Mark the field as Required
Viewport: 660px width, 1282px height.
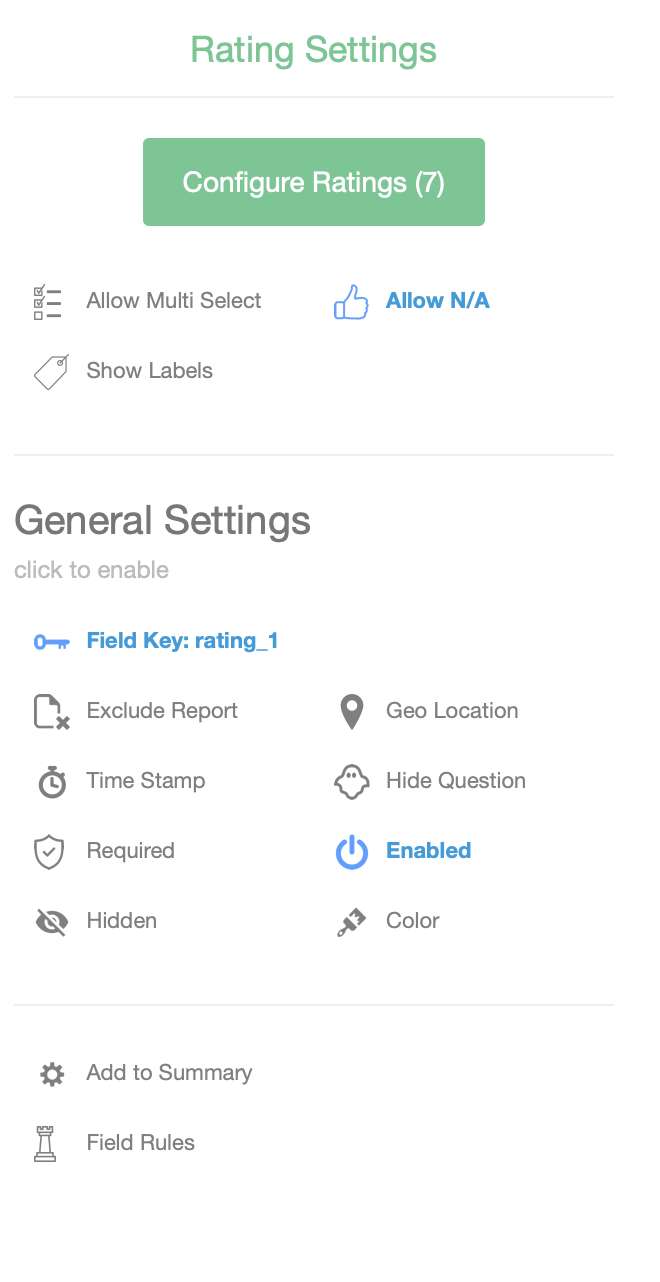(x=130, y=851)
